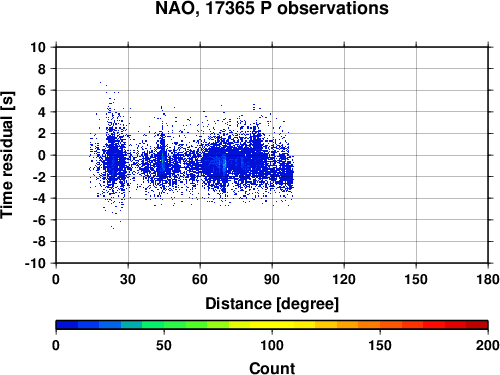Click colorbar tick label '200'
This screenshot has width=500, height=375.
coord(488,345)
